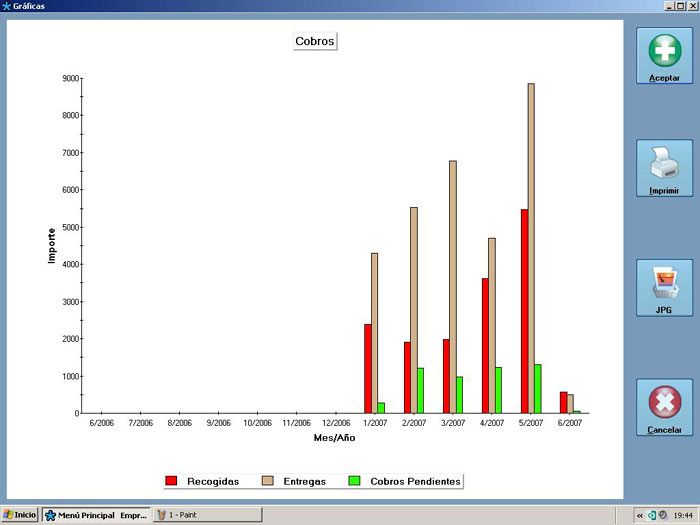Click the green system tray icon
Viewport: 700px width, 525px height.
(652, 515)
